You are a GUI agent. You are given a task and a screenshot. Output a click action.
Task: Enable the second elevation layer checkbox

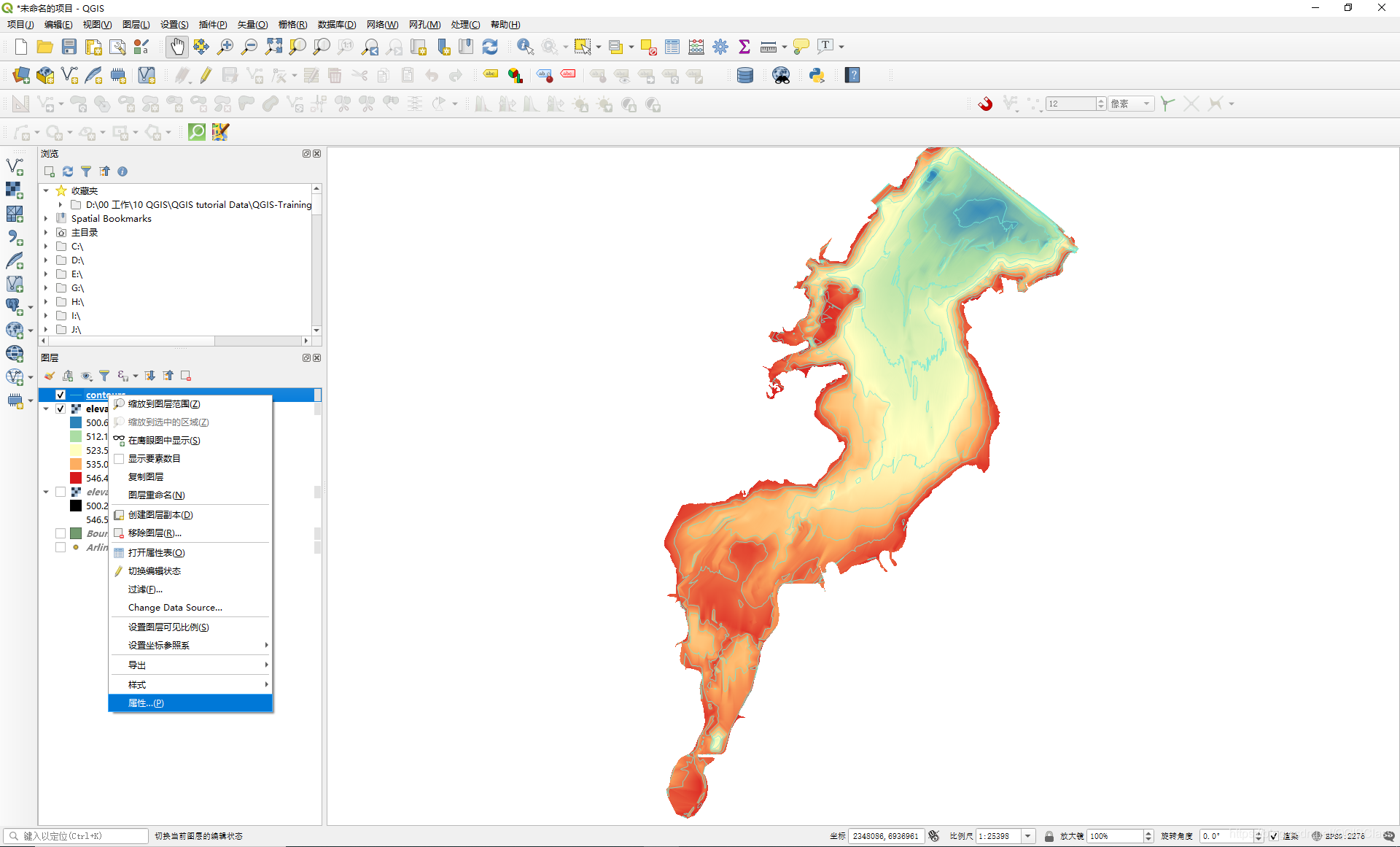pyautogui.click(x=61, y=492)
